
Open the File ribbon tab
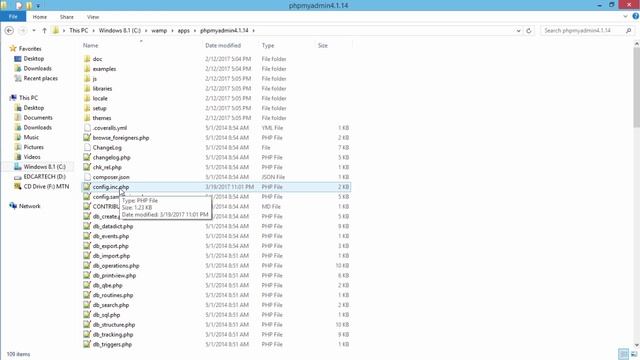point(13,17)
